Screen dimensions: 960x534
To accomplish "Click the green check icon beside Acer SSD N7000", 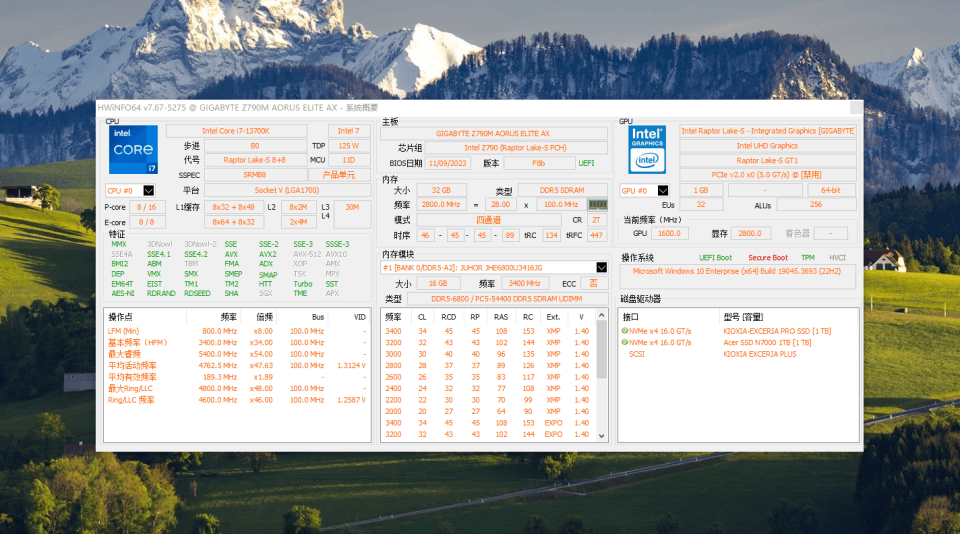I will point(624,342).
